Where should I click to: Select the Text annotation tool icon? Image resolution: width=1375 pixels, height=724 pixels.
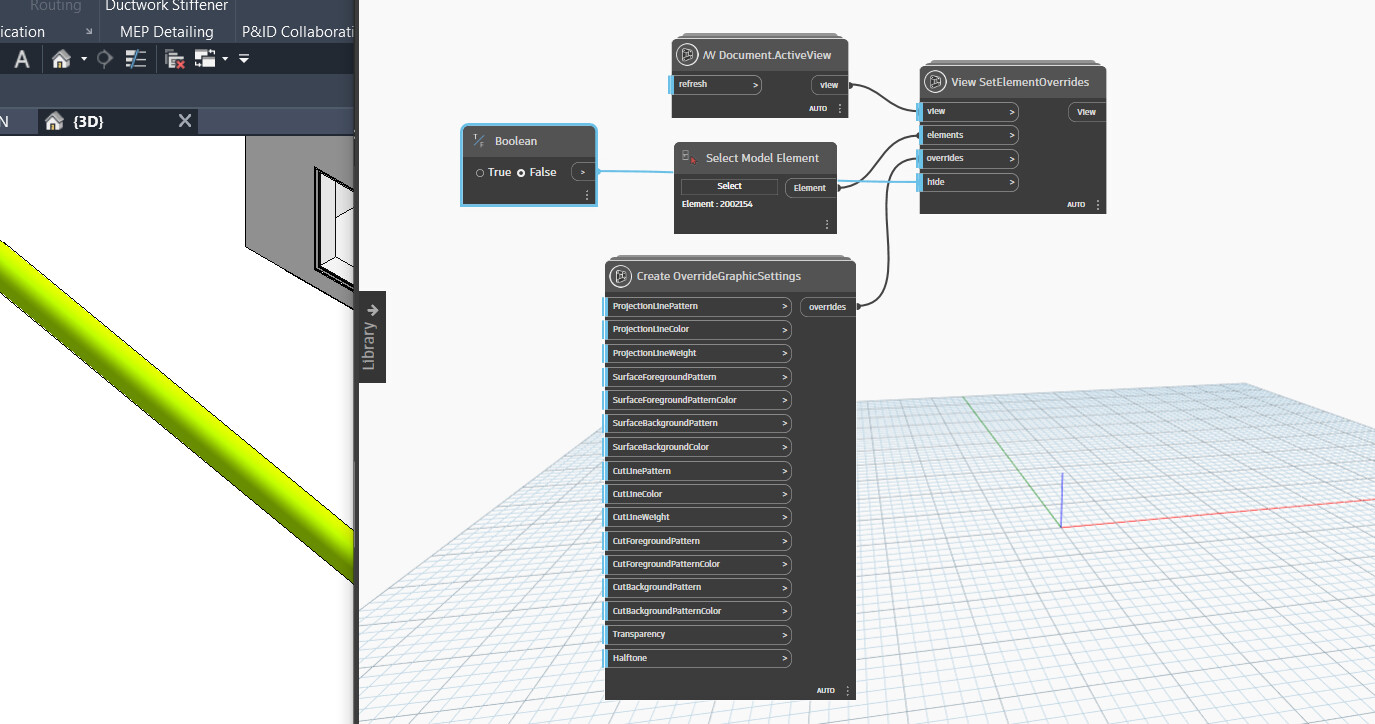coord(21,58)
